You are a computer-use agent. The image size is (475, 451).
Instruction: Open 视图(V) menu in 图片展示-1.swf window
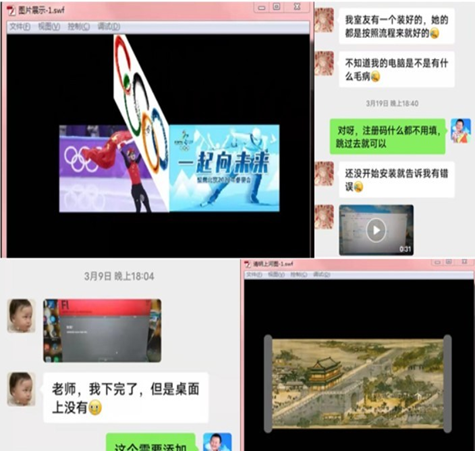(x=49, y=27)
